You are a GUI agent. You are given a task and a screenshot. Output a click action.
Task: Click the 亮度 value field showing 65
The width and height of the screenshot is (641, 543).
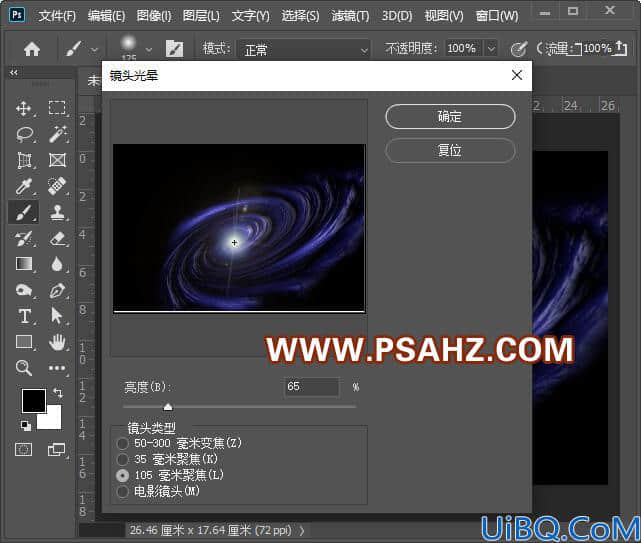point(312,387)
